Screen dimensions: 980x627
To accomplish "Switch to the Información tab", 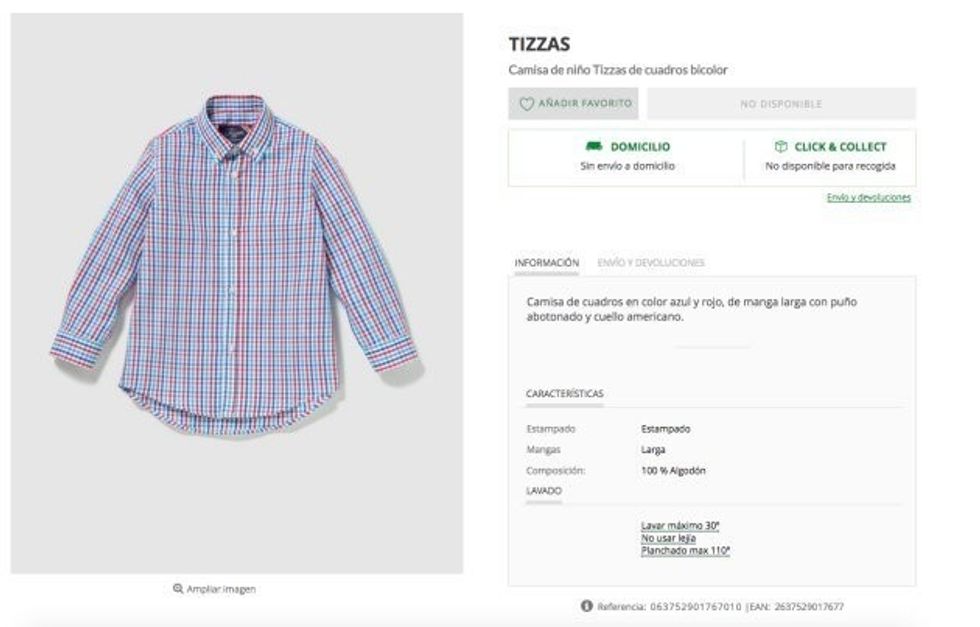I will 546,263.
